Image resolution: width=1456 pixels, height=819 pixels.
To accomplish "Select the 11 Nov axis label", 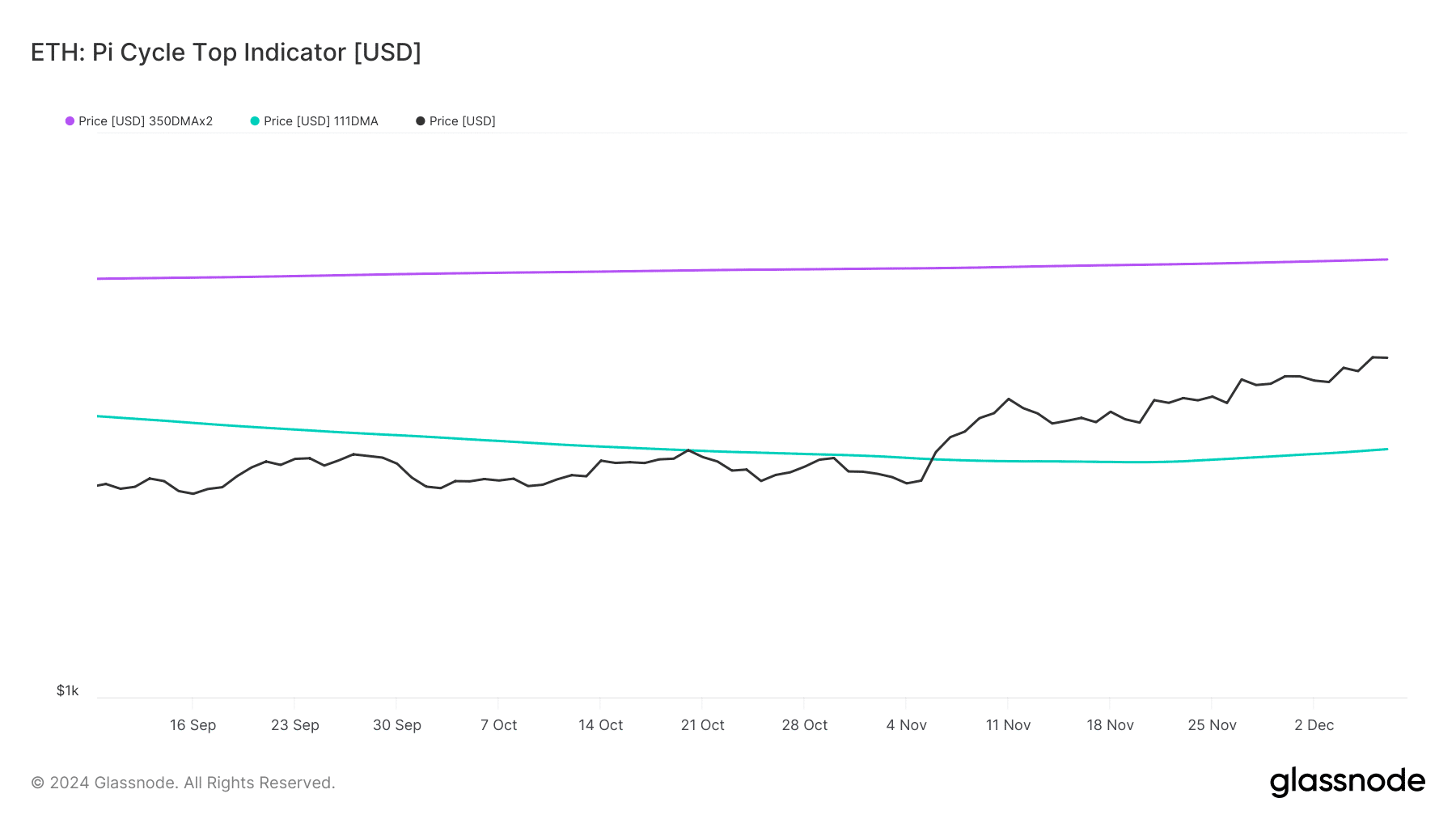I will point(1008,725).
